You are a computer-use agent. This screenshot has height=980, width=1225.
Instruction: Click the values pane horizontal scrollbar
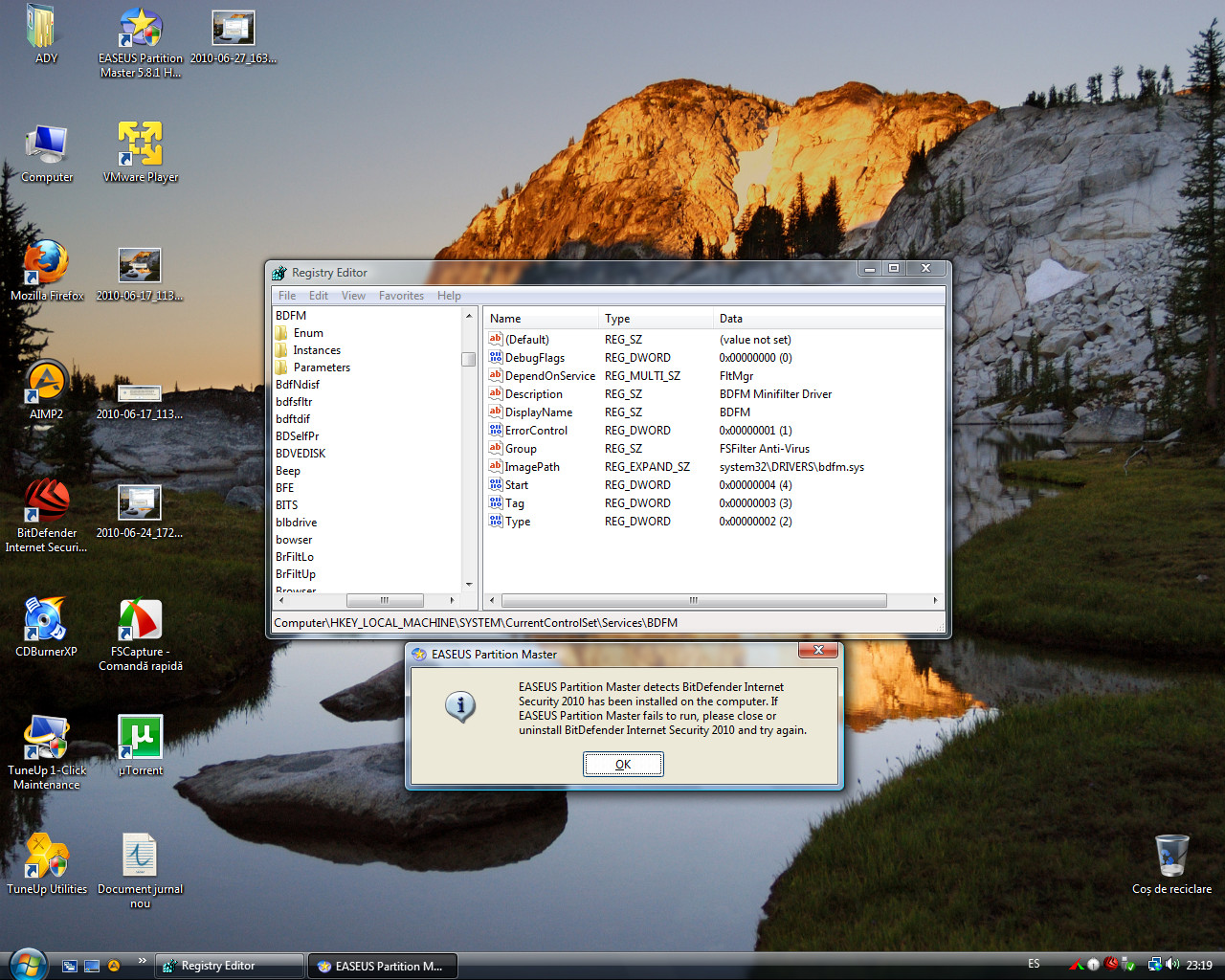tap(713, 600)
